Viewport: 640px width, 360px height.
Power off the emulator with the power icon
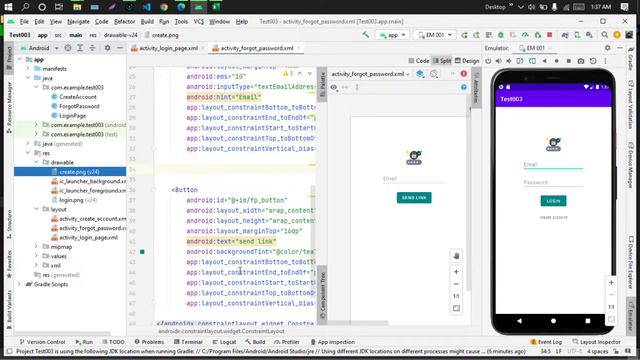488,61
